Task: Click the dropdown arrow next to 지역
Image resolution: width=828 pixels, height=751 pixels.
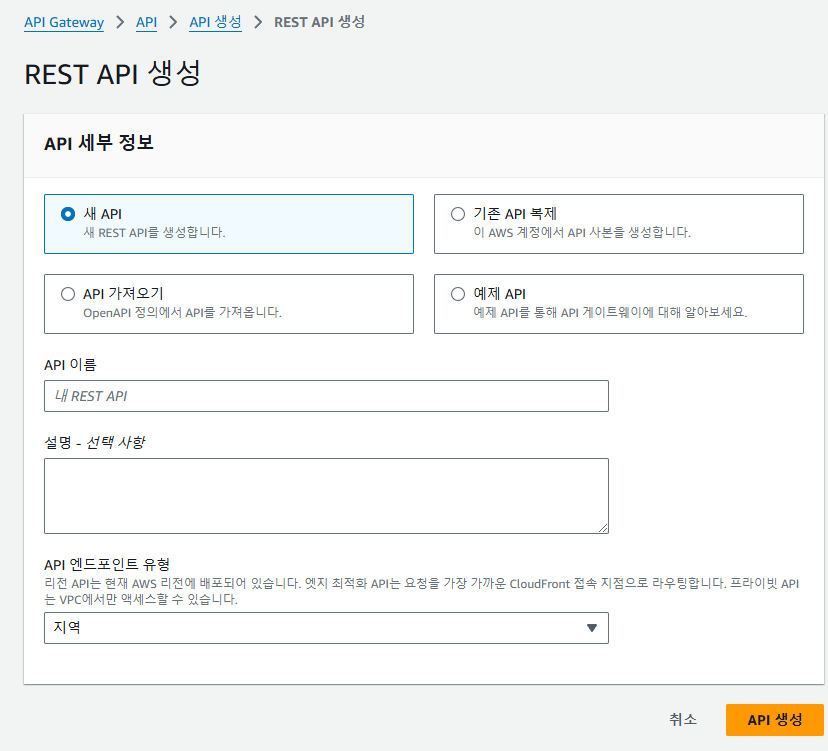Action: (592, 628)
